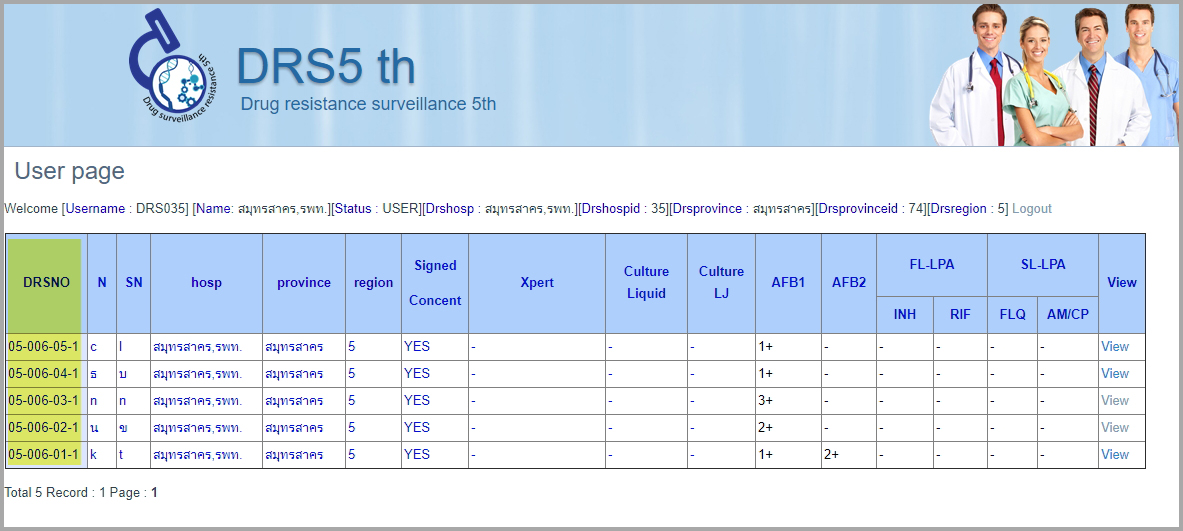1183x531 pixels.
Task: Click the AFB1 column header
Action: click(788, 283)
